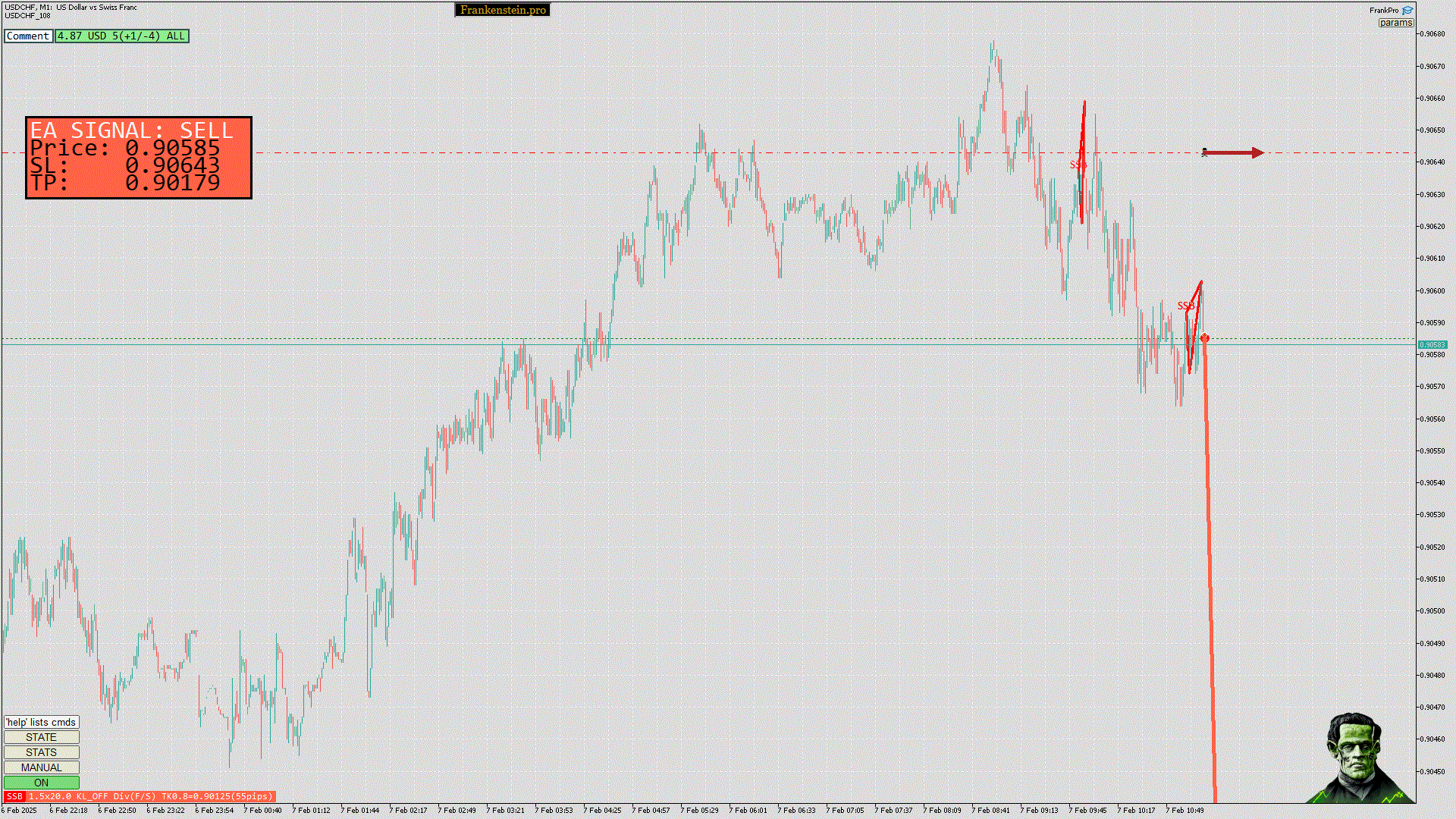This screenshot has width=1456, height=819.
Task: Click the 'help' lists cmds command field
Action: (41, 722)
